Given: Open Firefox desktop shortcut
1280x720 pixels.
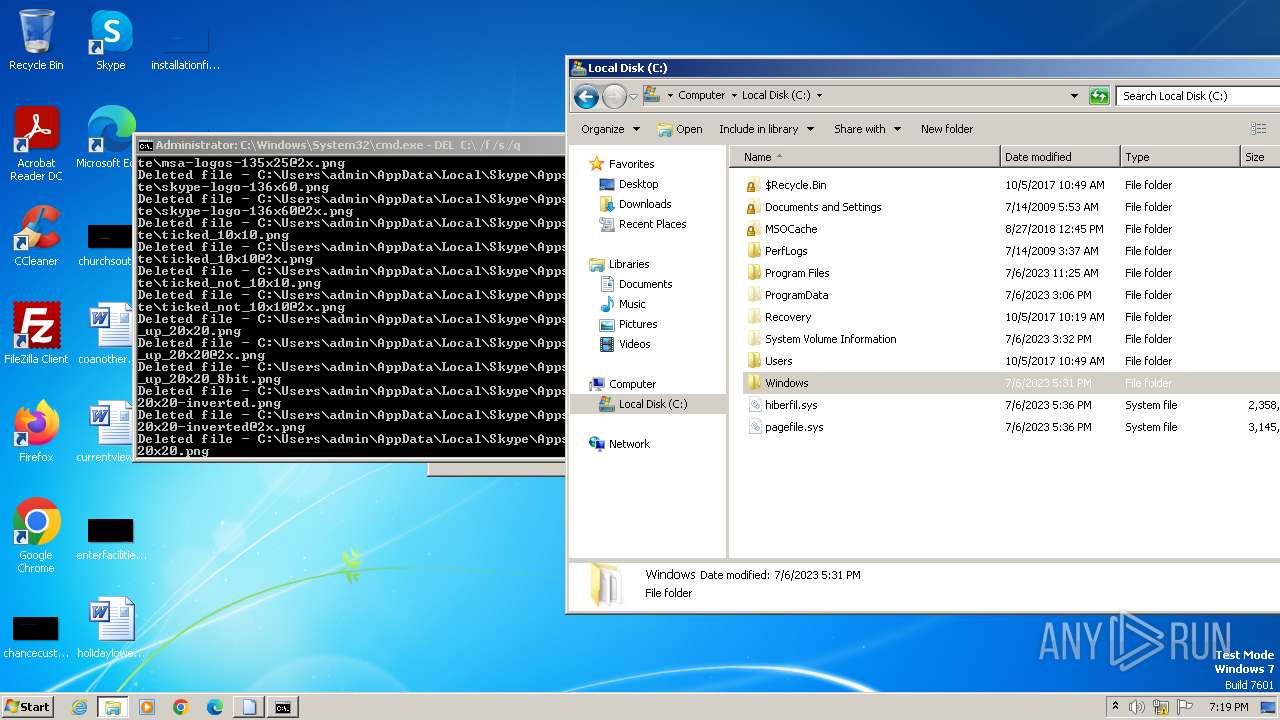Looking at the screenshot, I should pos(36,431).
